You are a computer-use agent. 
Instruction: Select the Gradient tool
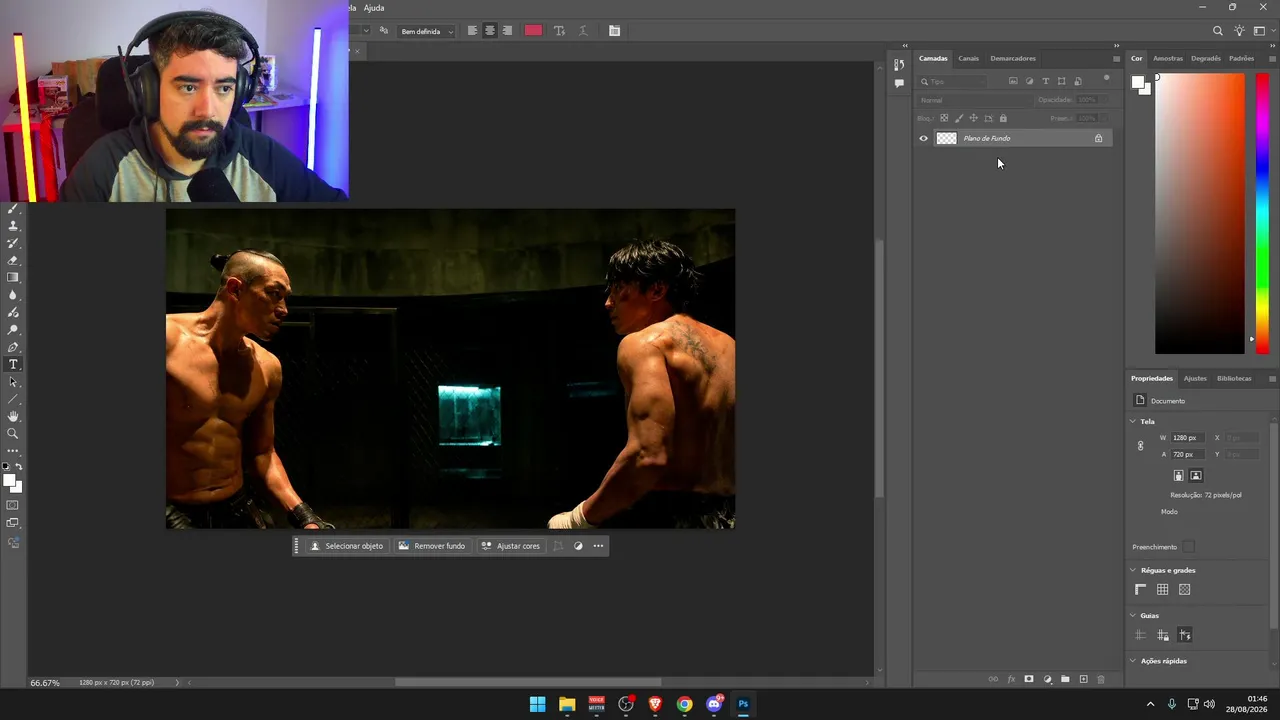click(13, 278)
